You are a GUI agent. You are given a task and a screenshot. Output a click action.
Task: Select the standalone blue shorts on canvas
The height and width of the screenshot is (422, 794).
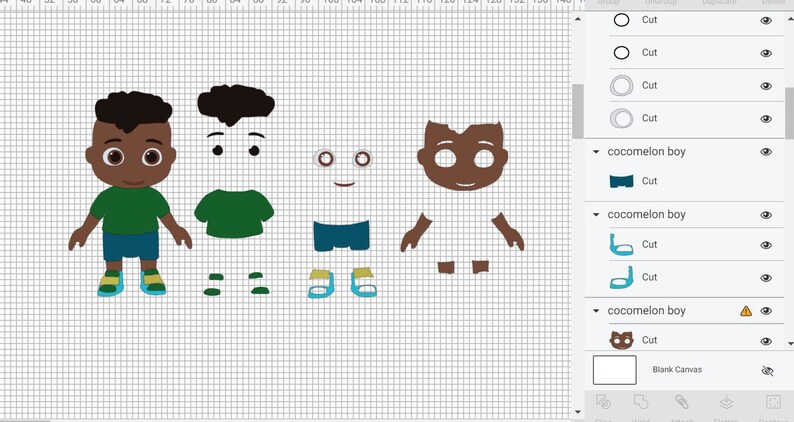click(341, 236)
